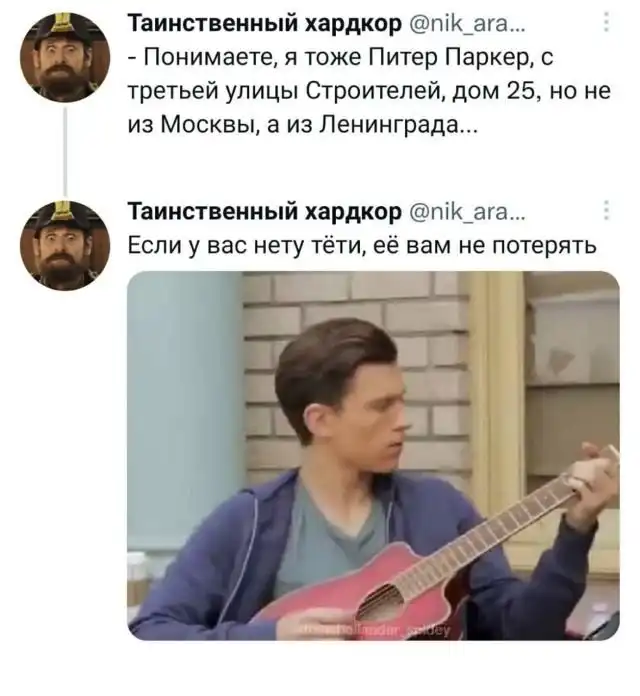The width and height of the screenshot is (640, 696).
Task: Open the @nik_ara handle on the reply tweet
Action: click(466, 213)
